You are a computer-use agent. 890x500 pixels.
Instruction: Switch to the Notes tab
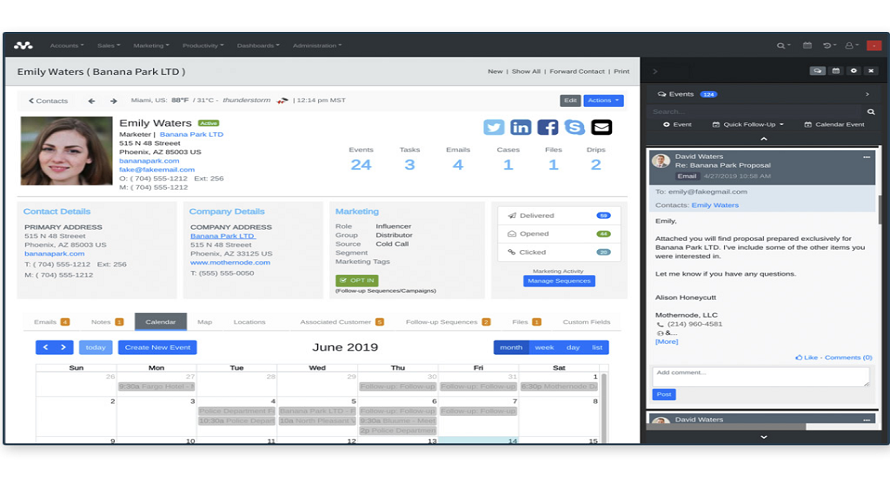coord(107,322)
